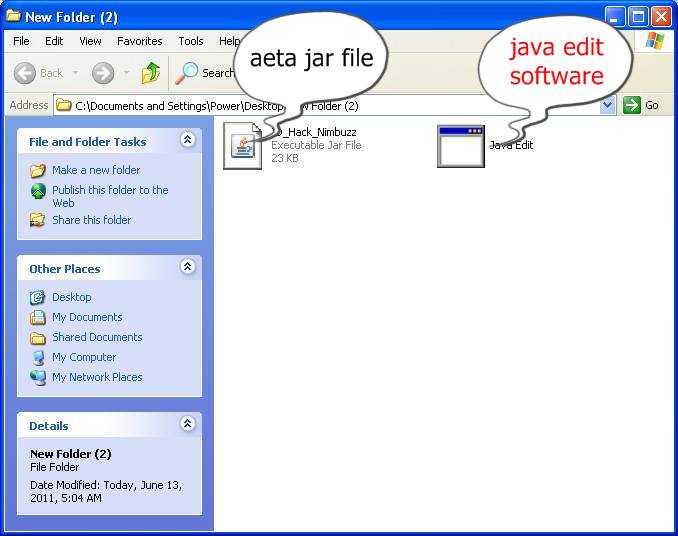Viewport: 678px width, 536px height.
Task: Click the My Documents folder icon
Action: tap(38, 317)
